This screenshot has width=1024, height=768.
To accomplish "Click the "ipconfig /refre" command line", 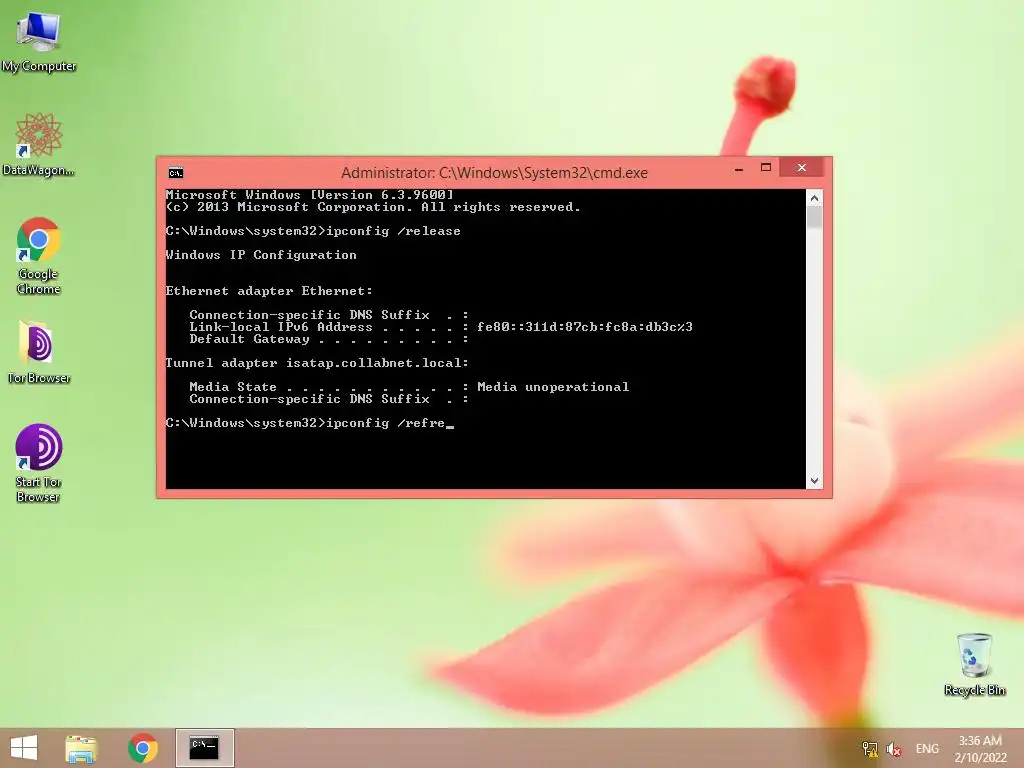I will [310, 423].
